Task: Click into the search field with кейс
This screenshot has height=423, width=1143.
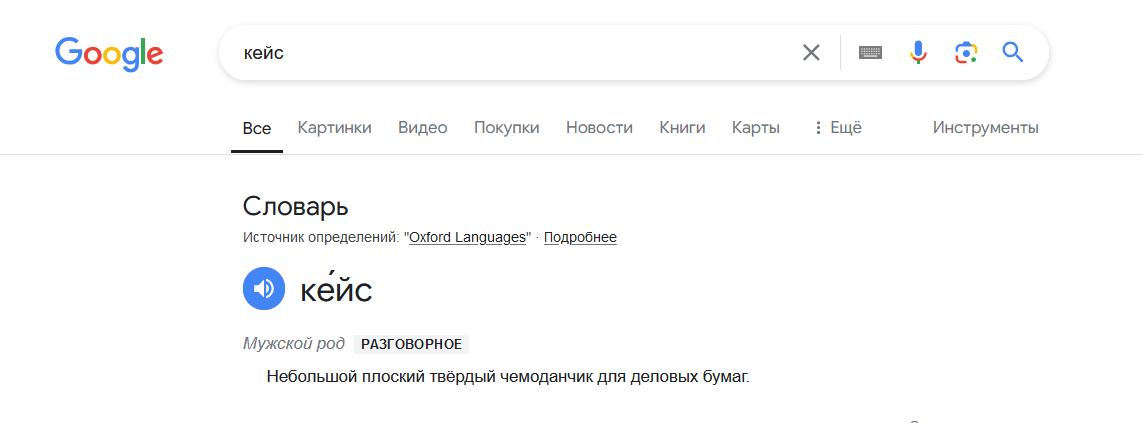Action: (x=500, y=53)
